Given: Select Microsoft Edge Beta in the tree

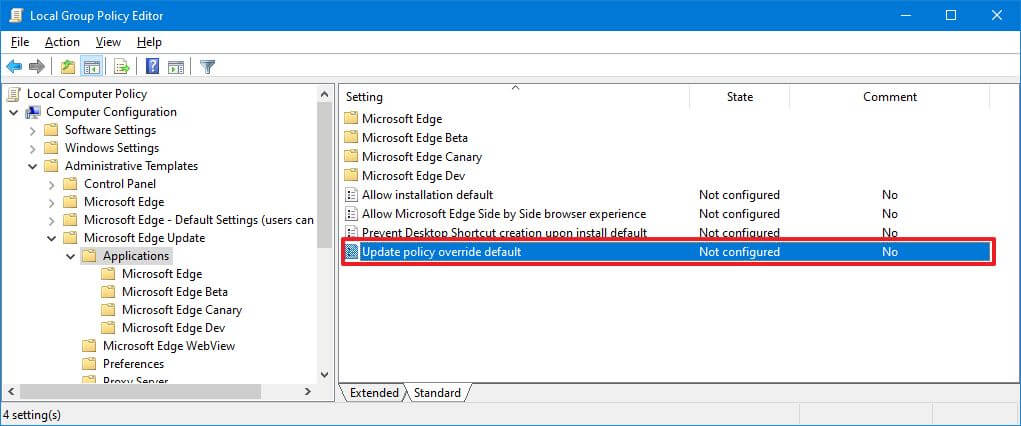Looking at the screenshot, I should tap(175, 292).
